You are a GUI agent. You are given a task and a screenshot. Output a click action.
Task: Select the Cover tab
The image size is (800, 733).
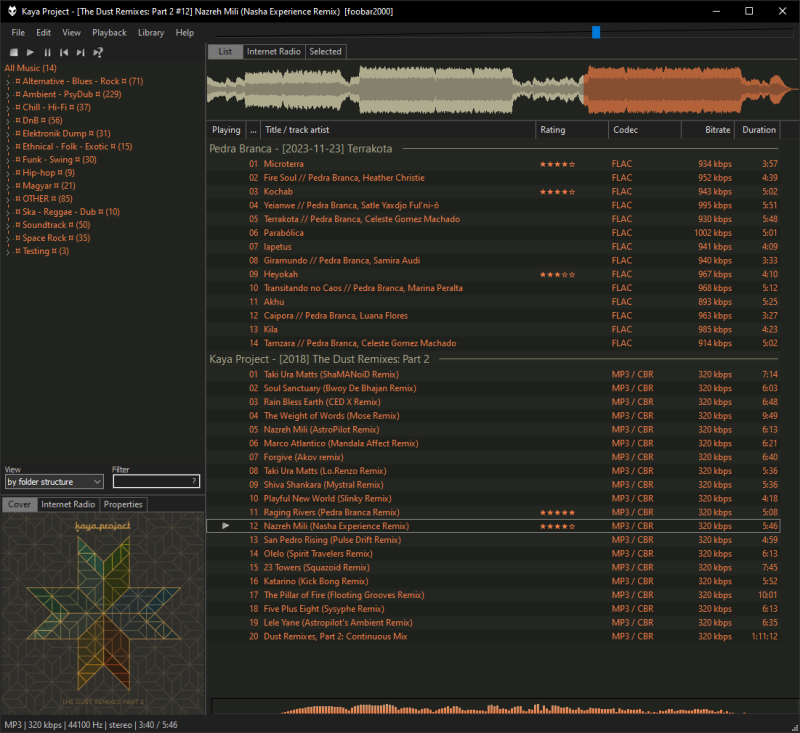pos(19,504)
